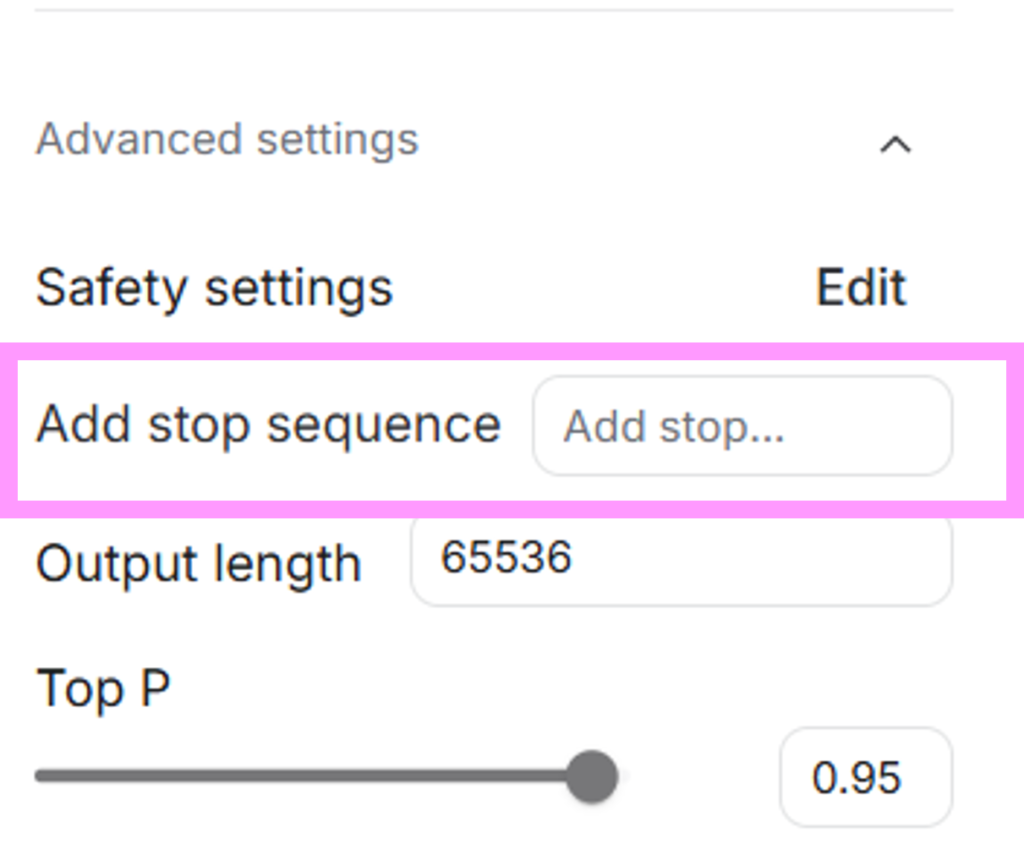Collapse the Advanced settings chevron
1024x860 pixels.
pos(895,145)
